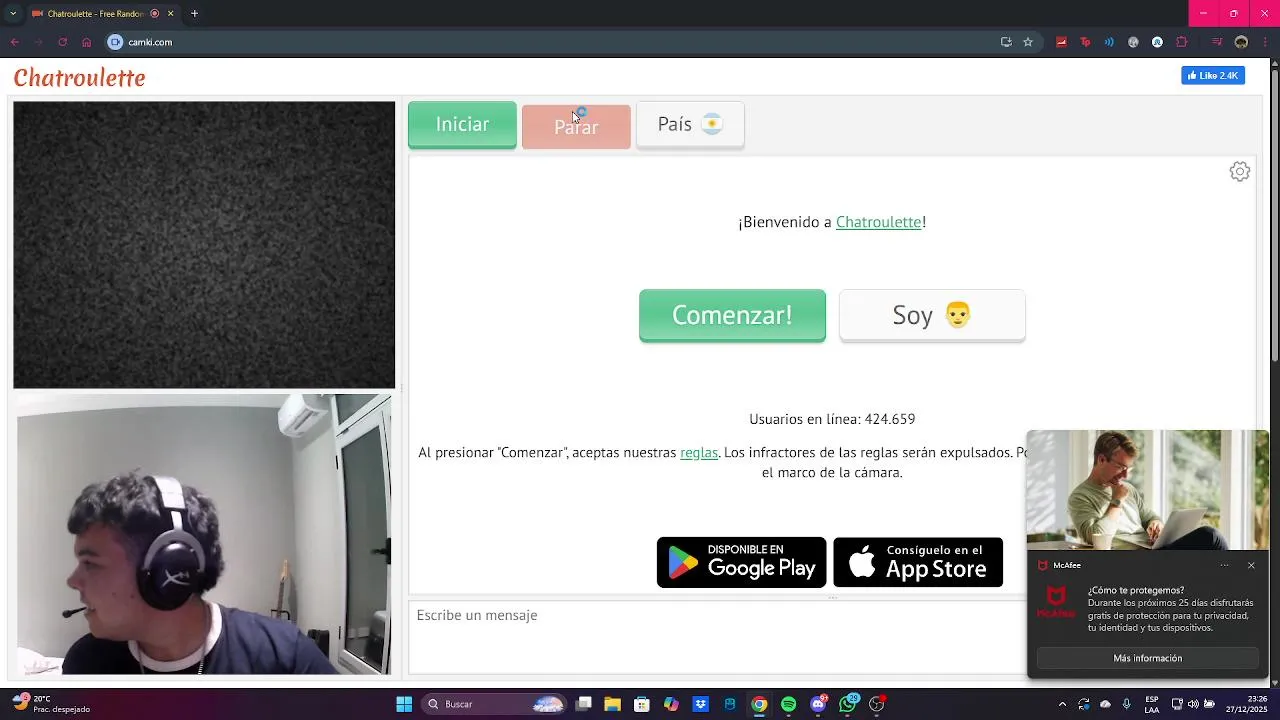Open a new browser tab
This screenshot has width=1280, height=720.
(x=194, y=13)
